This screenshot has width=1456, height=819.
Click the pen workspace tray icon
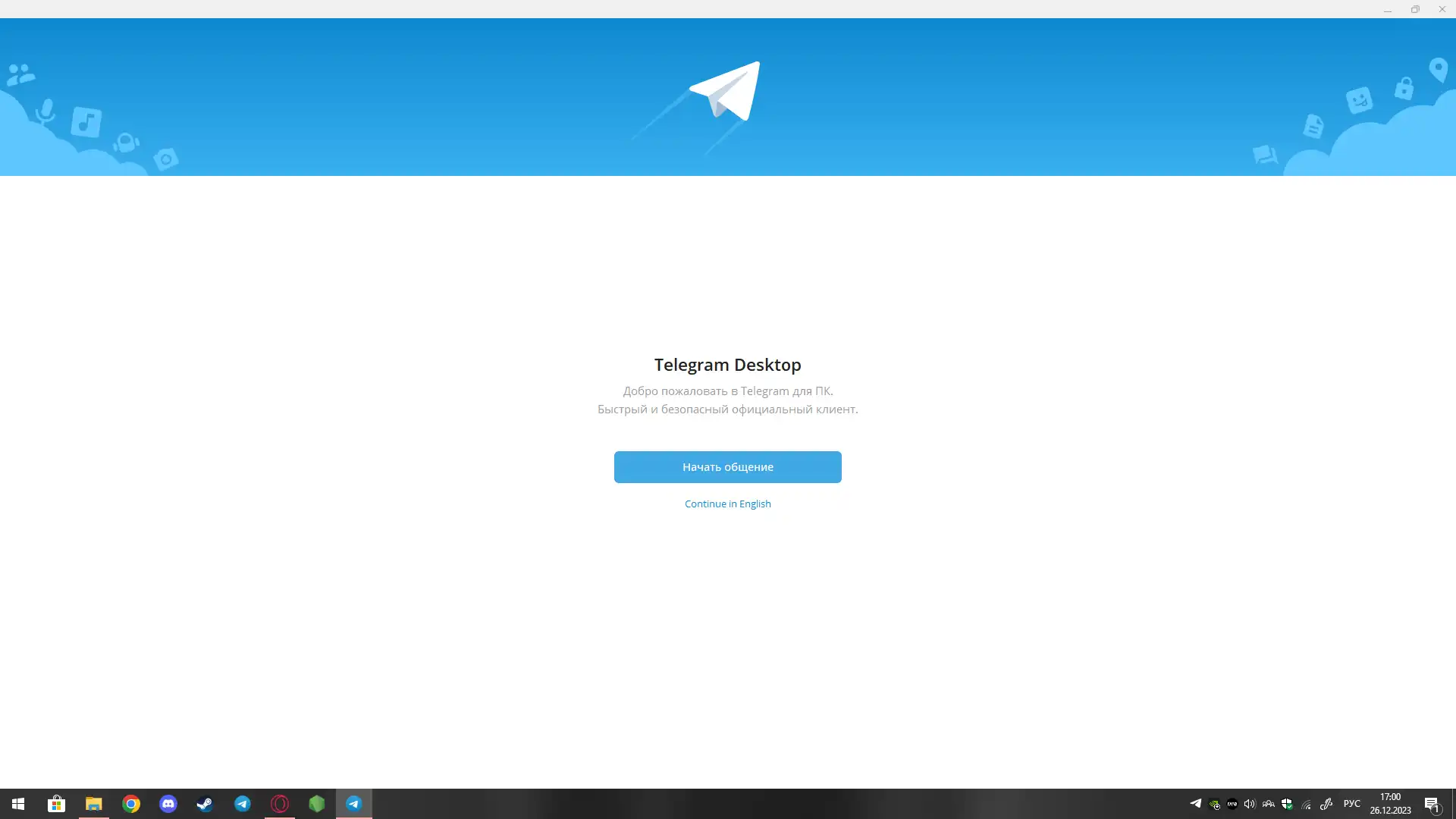coord(1326,804)
